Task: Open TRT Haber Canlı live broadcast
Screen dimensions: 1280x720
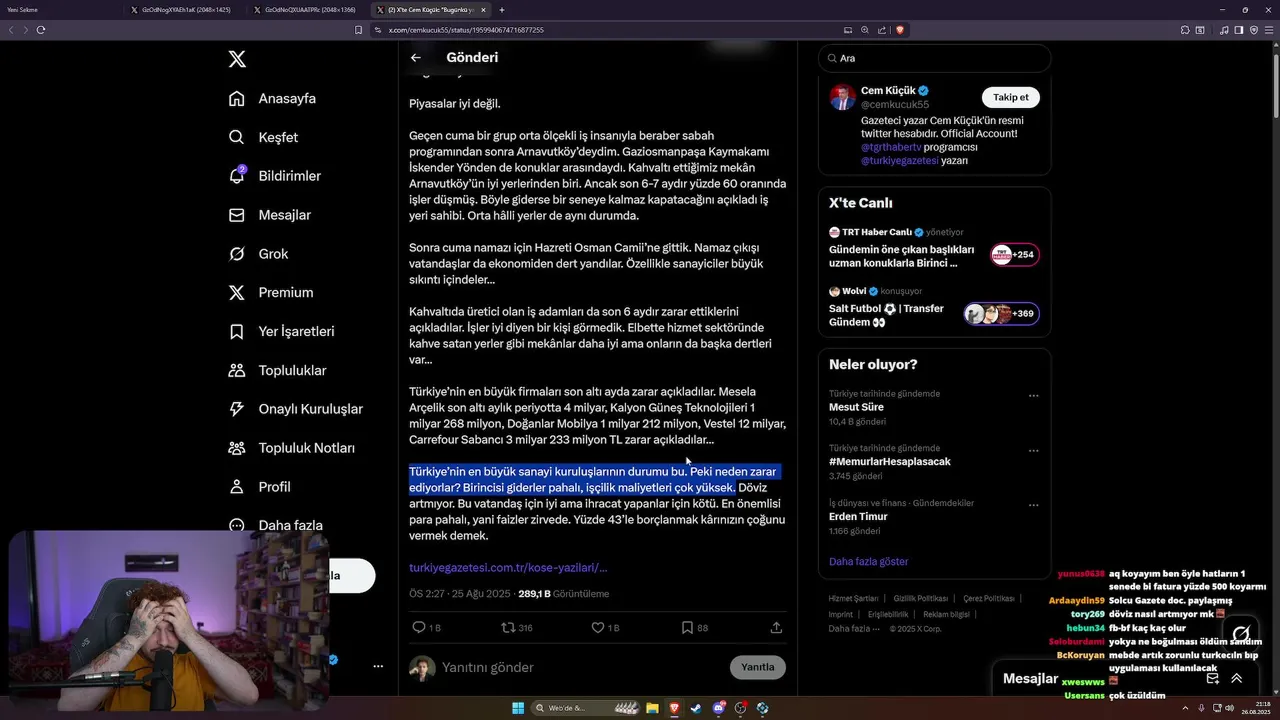Action: point(935,248)
